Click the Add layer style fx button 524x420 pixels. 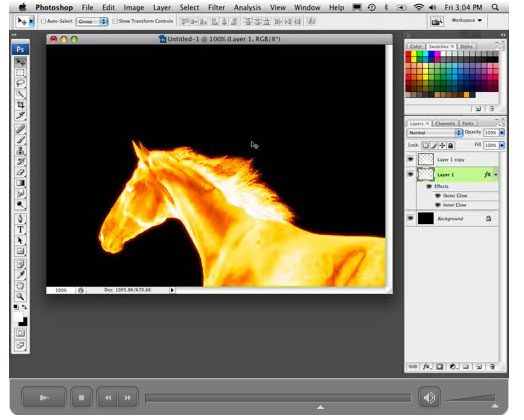[x=426, y=367]
